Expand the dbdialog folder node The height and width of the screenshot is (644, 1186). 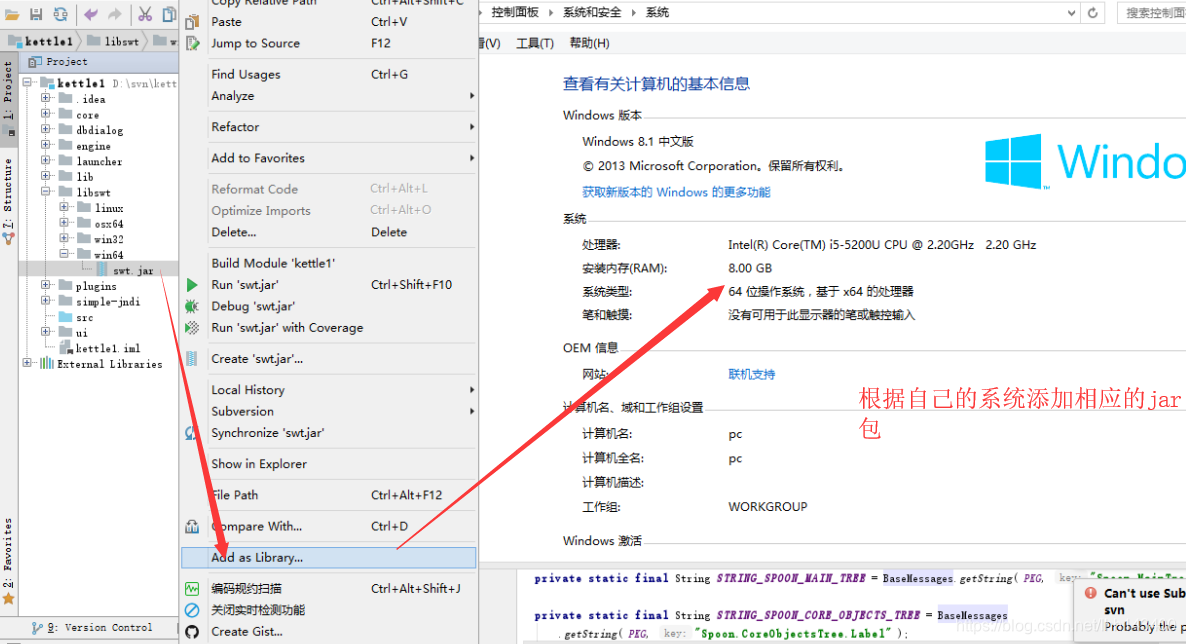(x=45, y=129)
